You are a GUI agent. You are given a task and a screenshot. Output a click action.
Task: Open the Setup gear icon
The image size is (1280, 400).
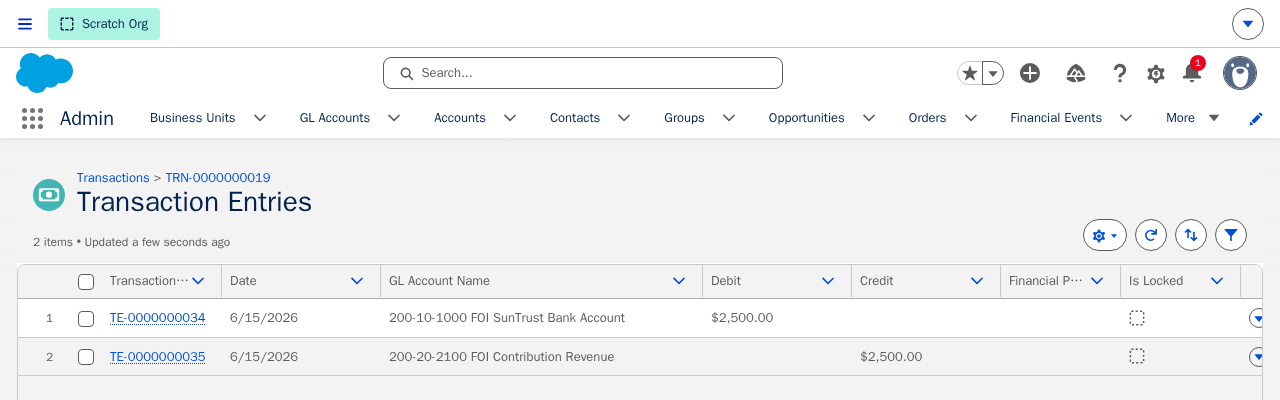pos(1156,73)
